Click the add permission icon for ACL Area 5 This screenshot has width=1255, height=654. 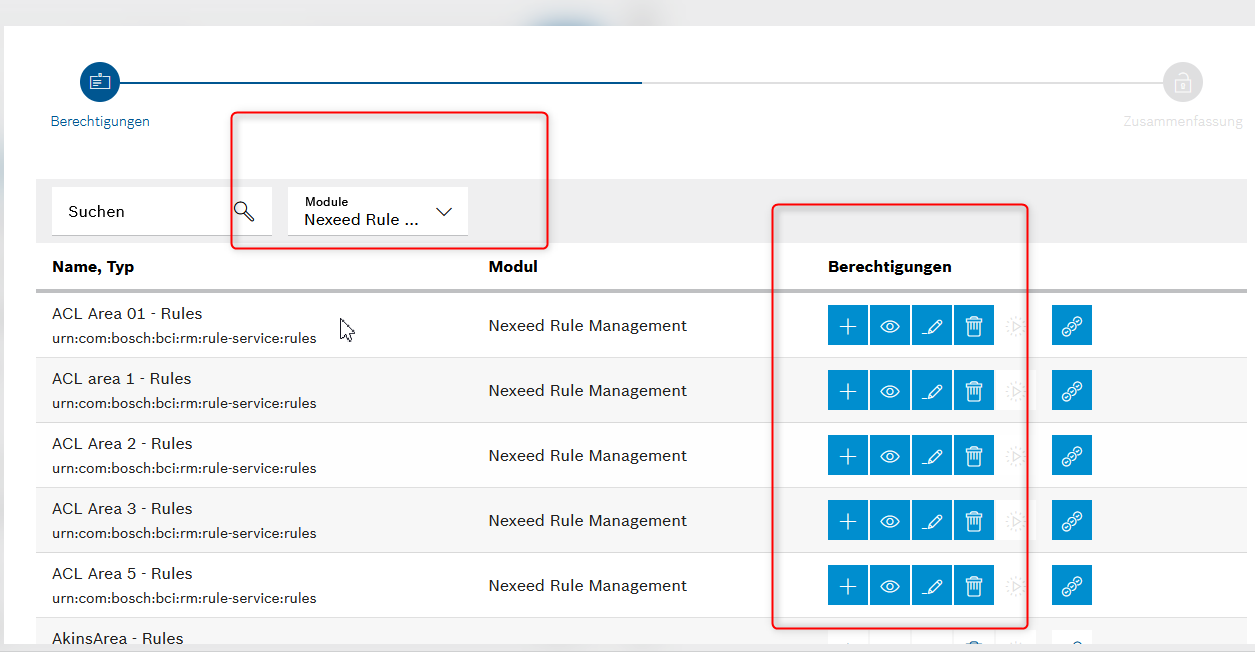[847, 585]
